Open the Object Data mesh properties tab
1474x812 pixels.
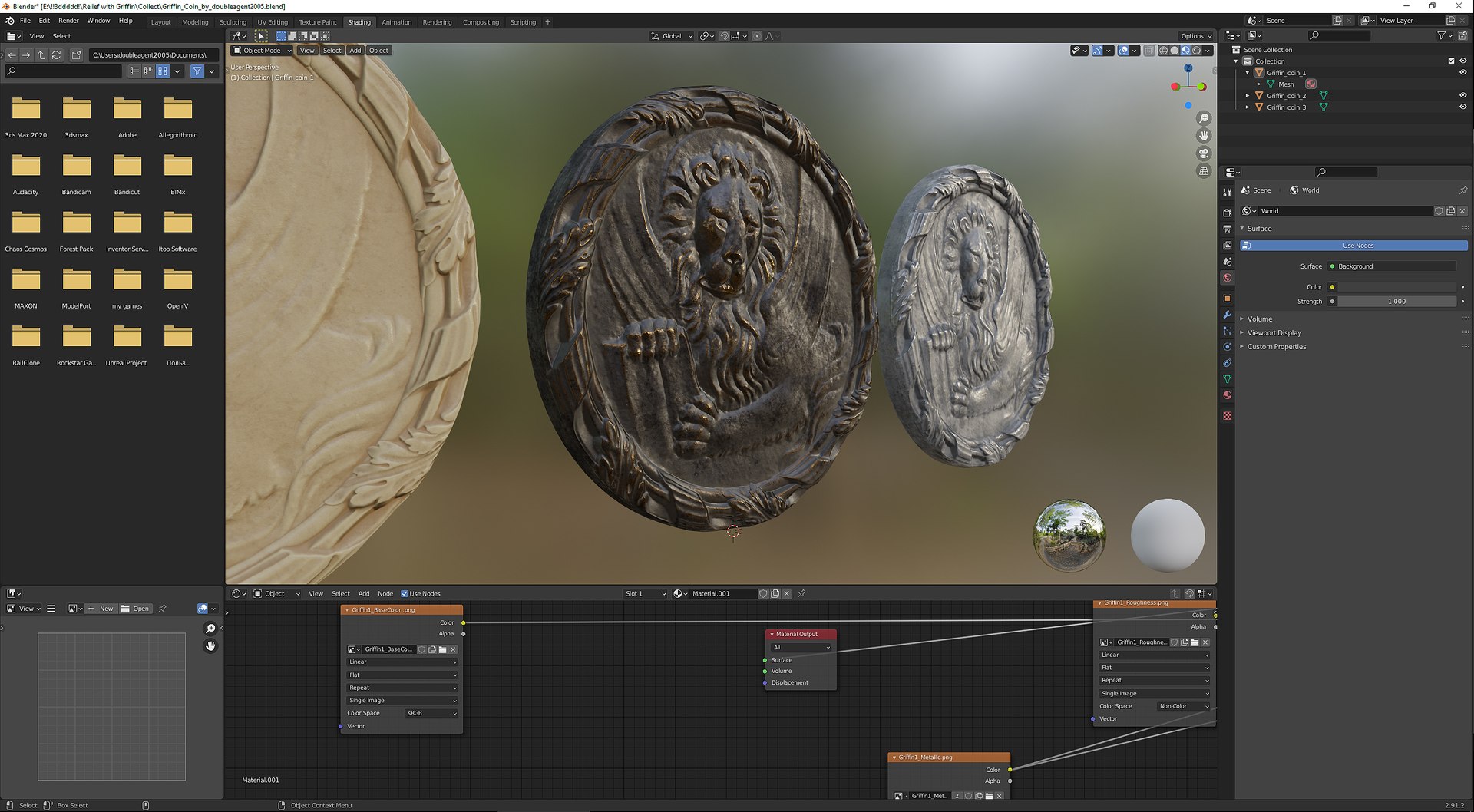(1227, 379)
